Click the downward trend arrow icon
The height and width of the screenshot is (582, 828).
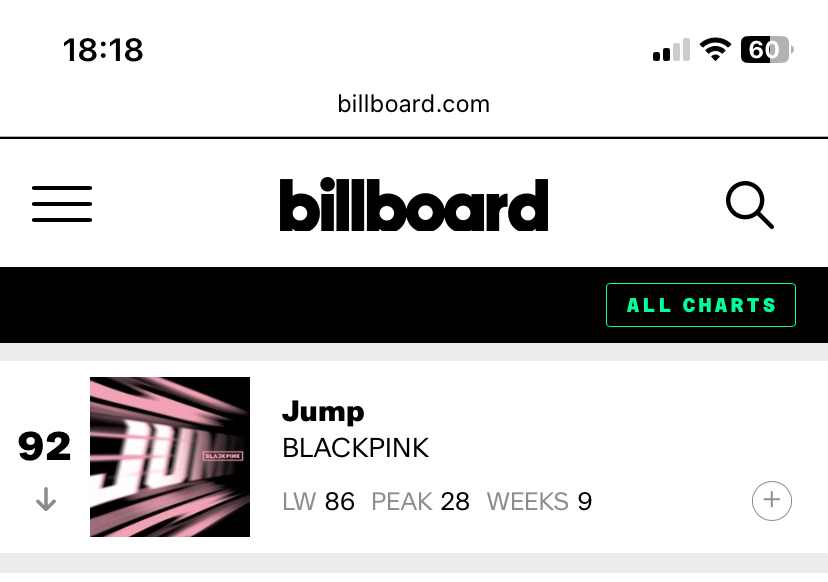pyautogui.click(x=46, y=499)
